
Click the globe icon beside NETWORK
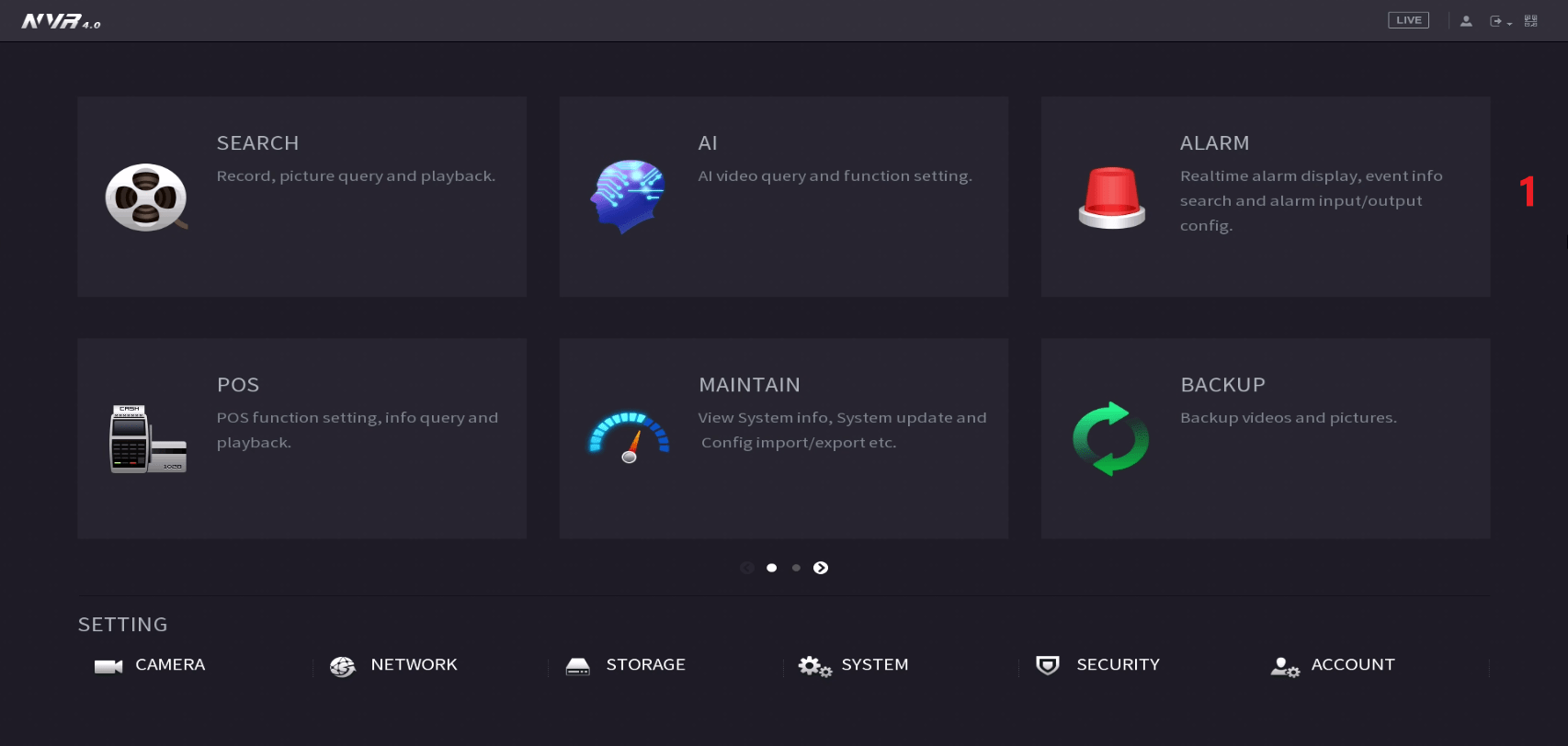[x=343, y=666]
